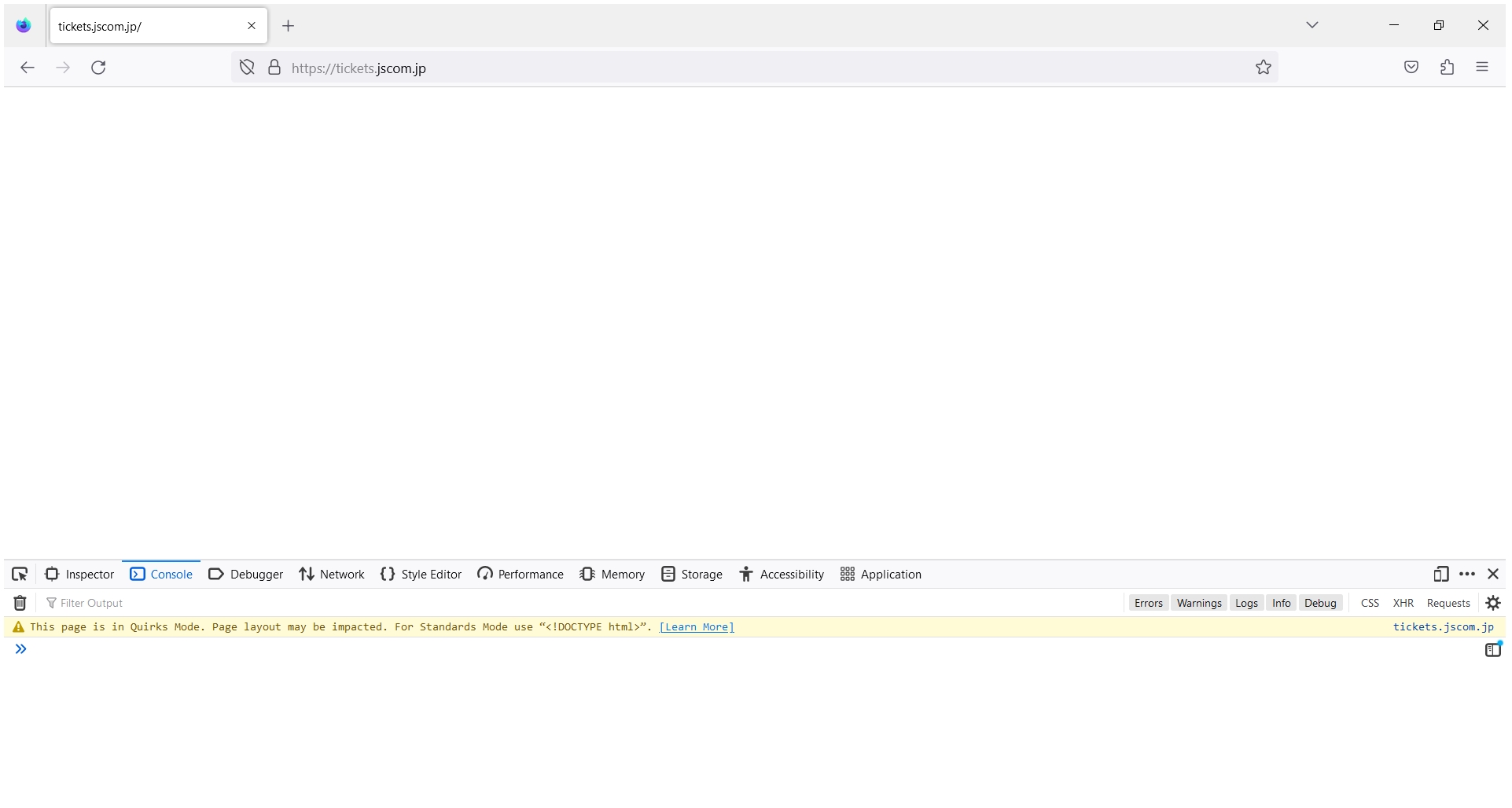
Task: Open the Quirks Mode Learn More link
Action: (696, 626)
